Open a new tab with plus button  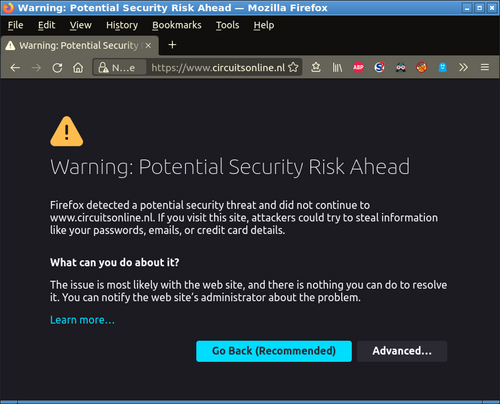tap(172, 45)
